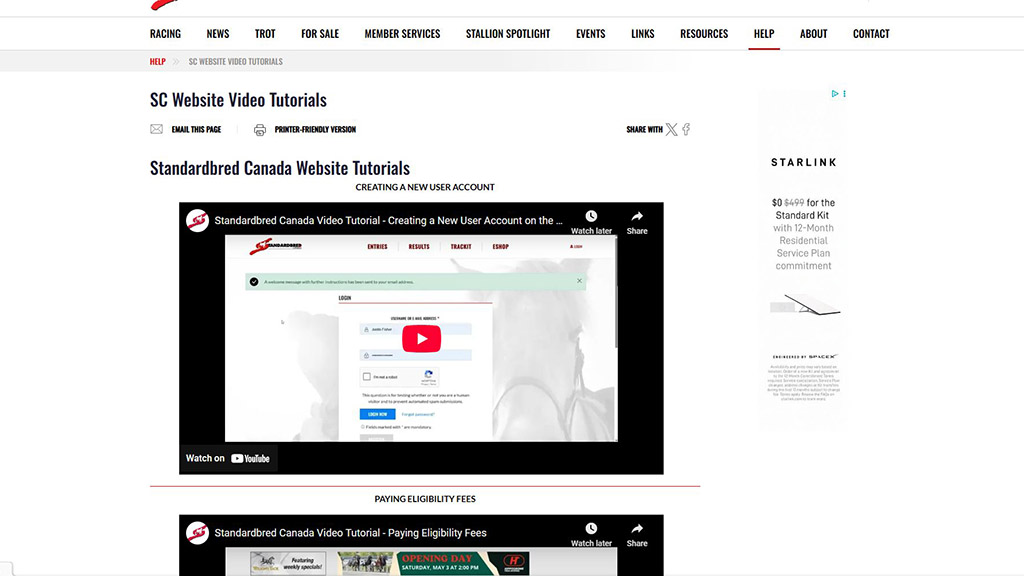
Task: Click Watch later on the Eligibility Fees video
Action: click(x=591, y=534)
